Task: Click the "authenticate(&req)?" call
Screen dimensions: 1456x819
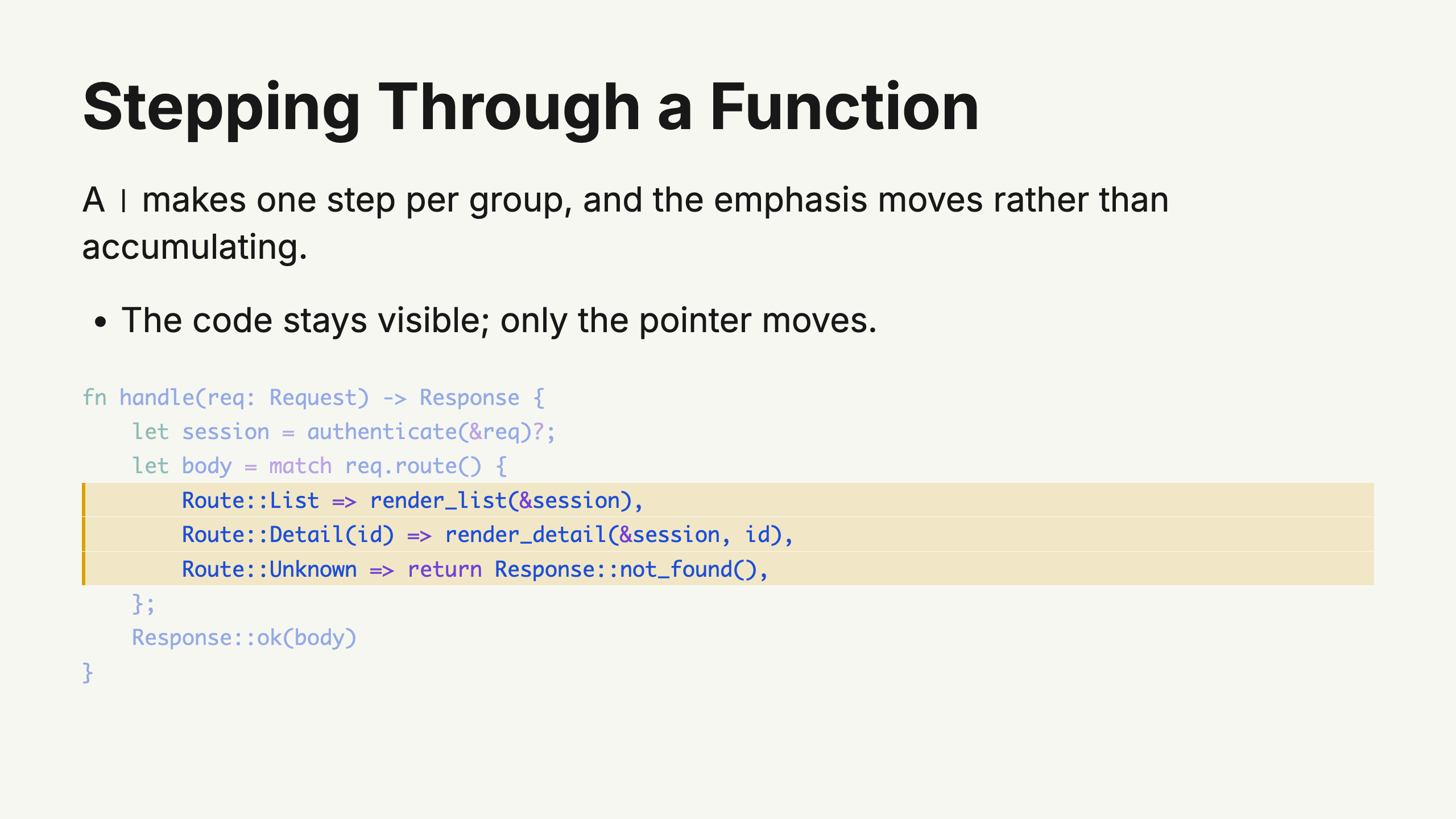Action: (x=425, y=432)
